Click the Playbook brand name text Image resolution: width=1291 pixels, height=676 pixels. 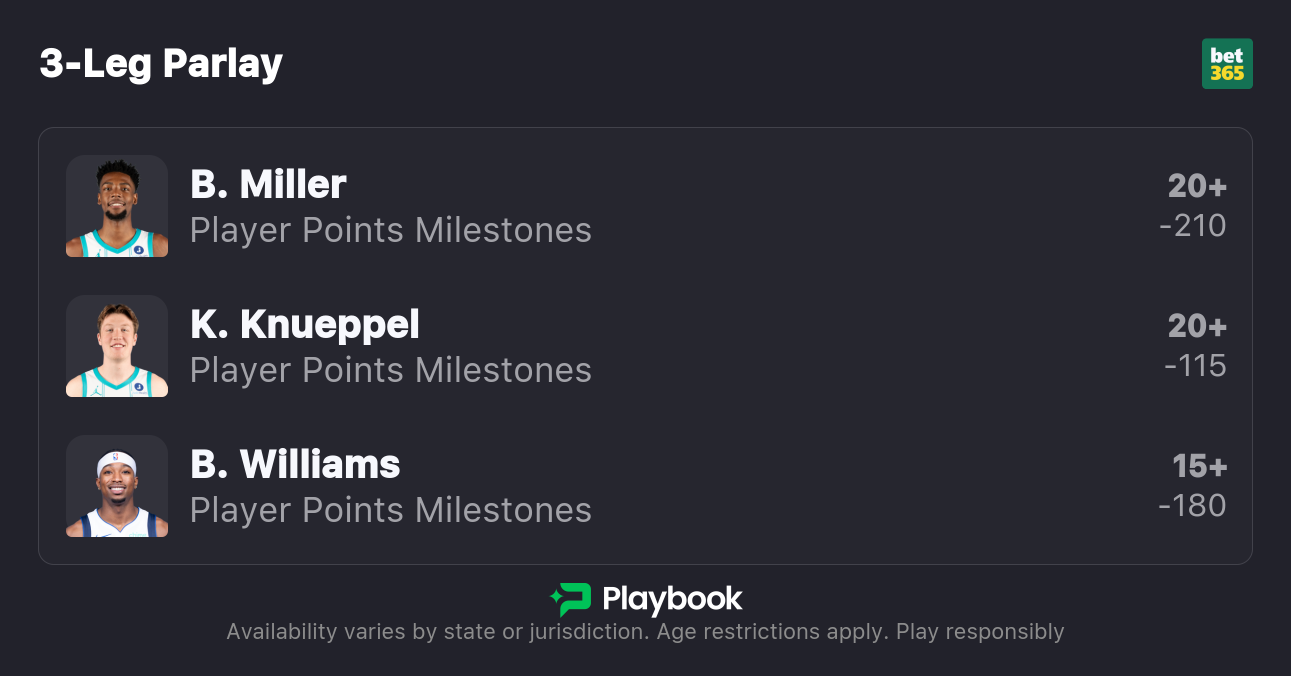pos(672,600)
